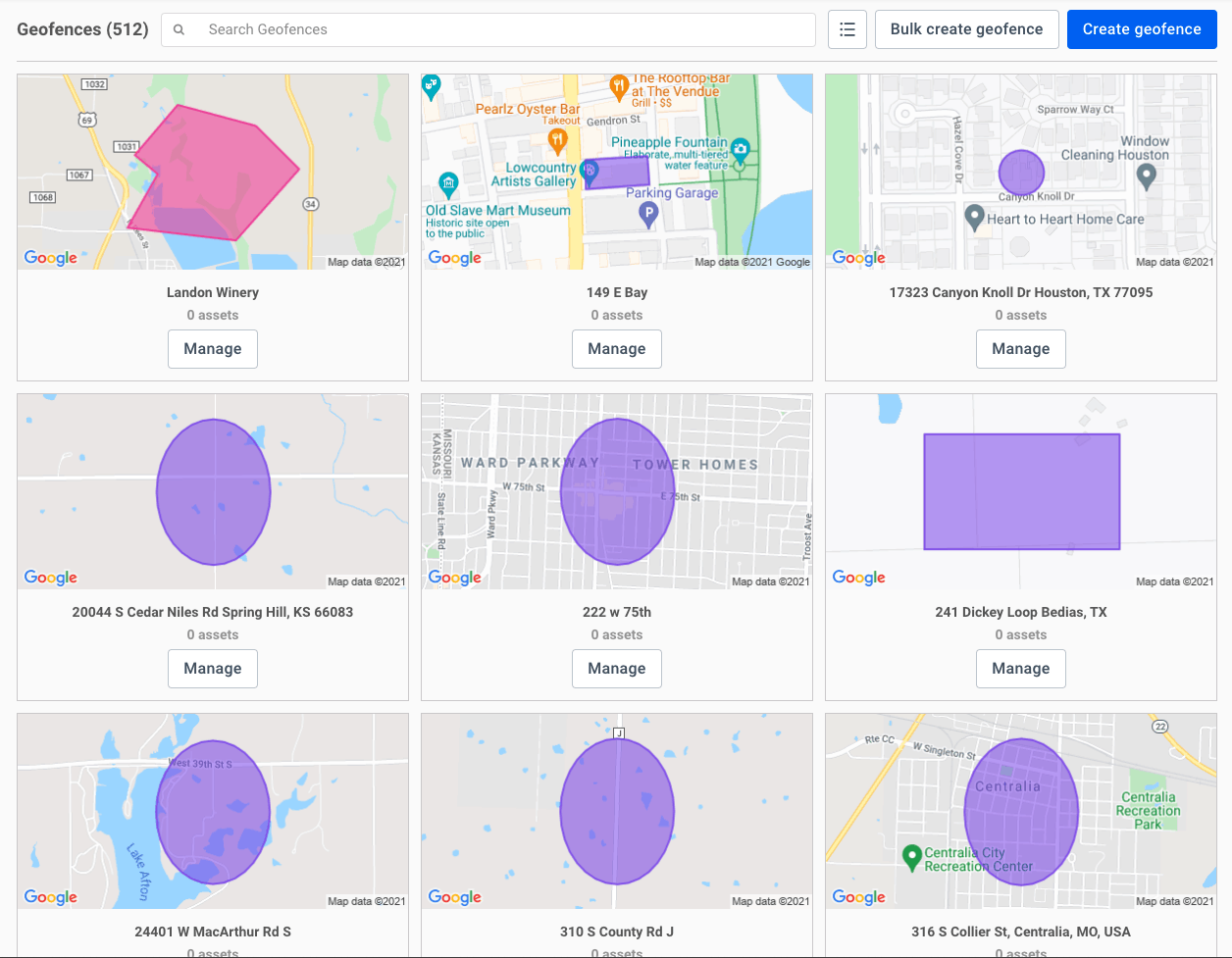The height and width of the screenshot is (958, 1232).
Task: Click the search magnifier icon
Action: 178,28
